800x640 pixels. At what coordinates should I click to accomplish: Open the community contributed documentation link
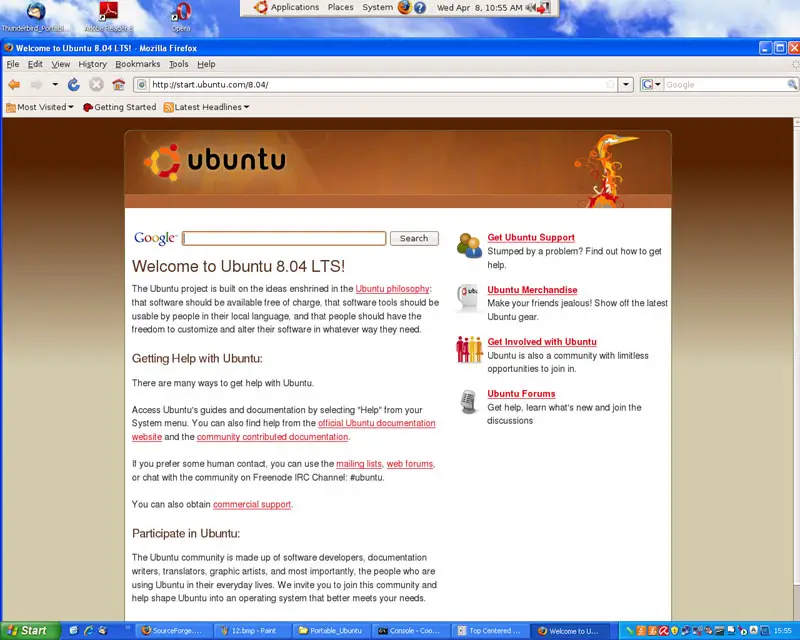pyautogui.click(x=272, y=437)
